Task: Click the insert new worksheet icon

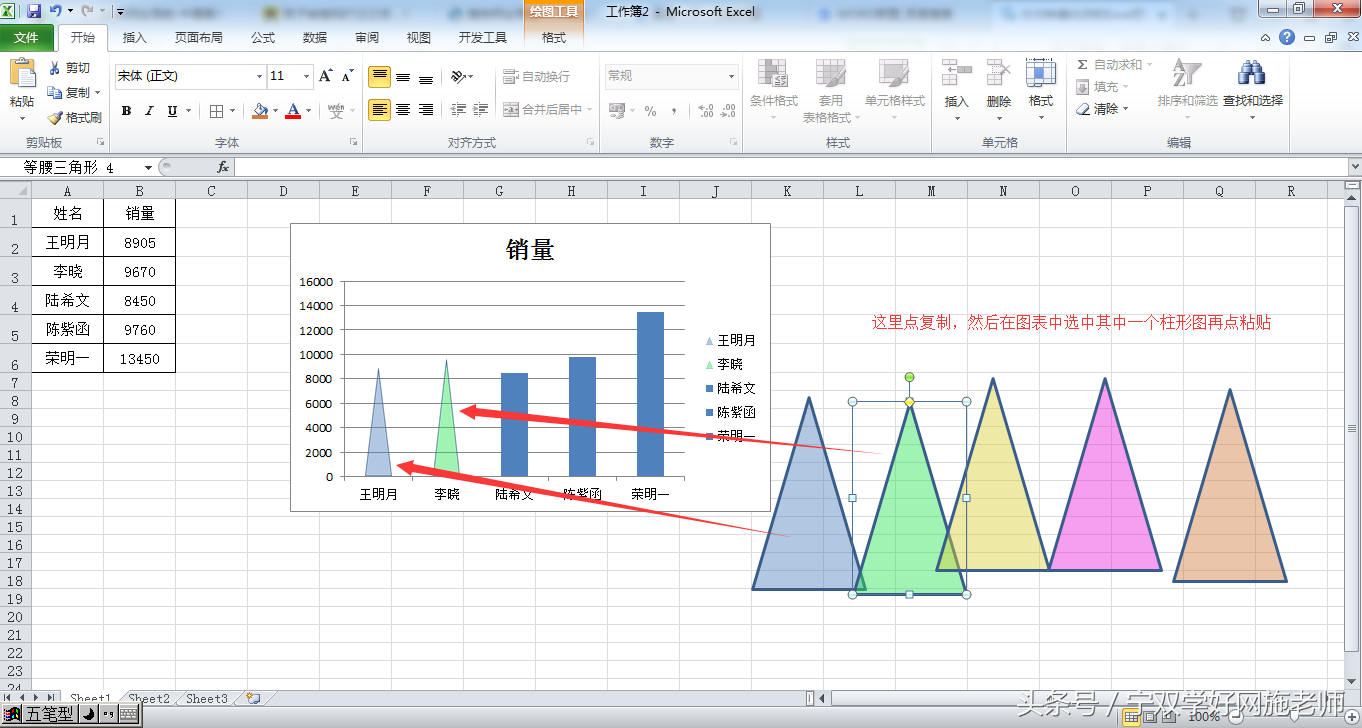Action: coord(253,699)
